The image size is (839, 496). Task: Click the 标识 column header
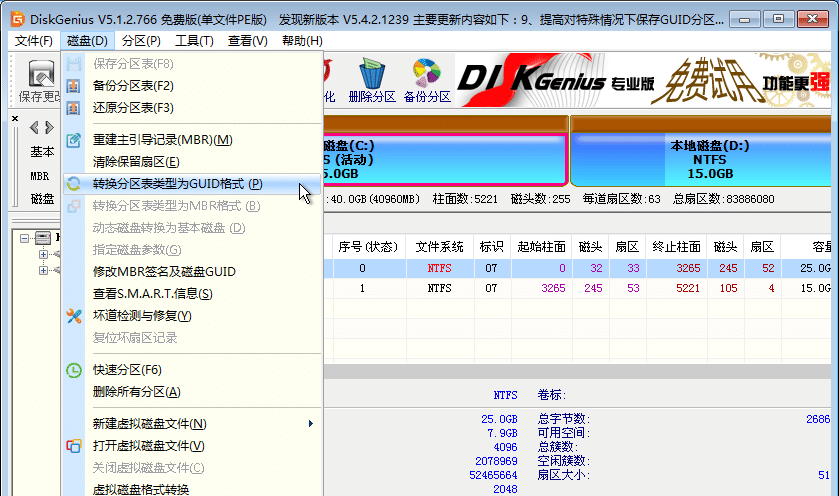[492, 247]
